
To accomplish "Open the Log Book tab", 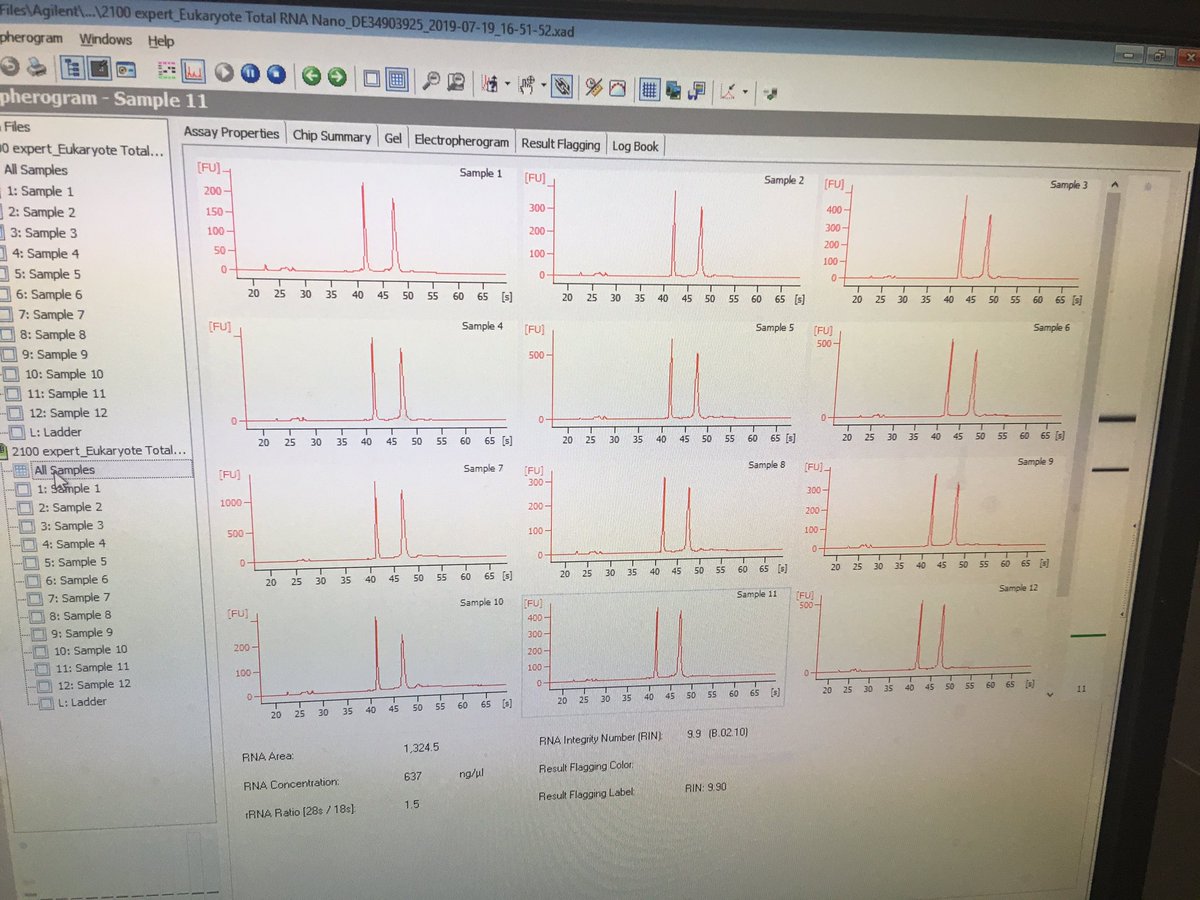I will (x=635, y=146).
